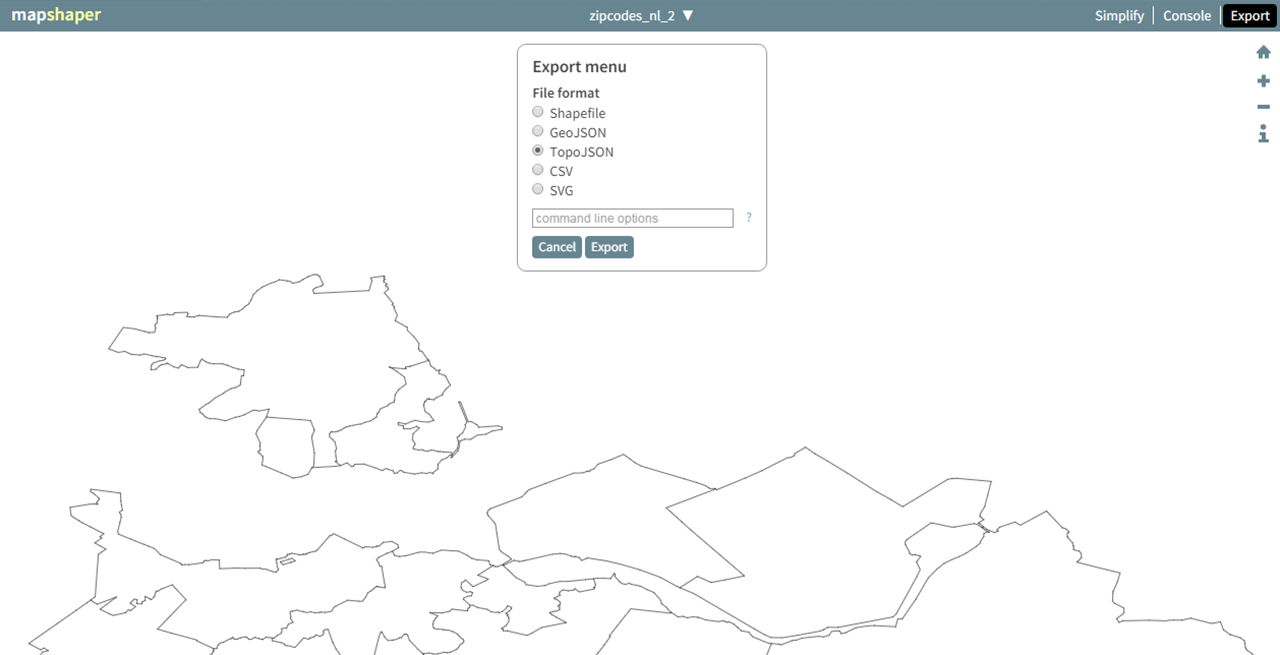Choose the CSV format radio button

538,170
